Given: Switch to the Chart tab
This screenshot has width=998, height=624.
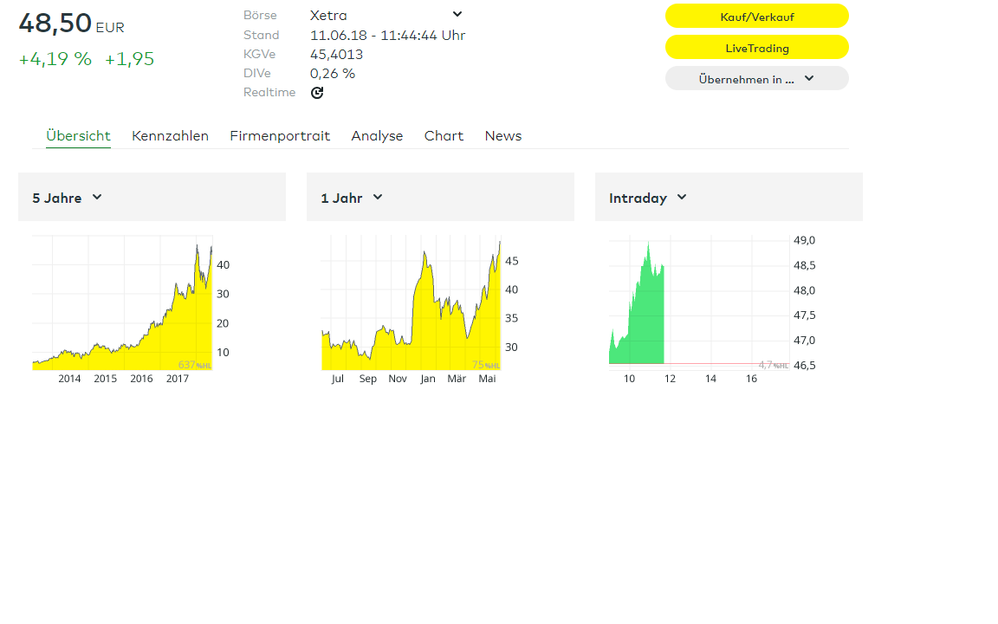Looking at the screenshot, I should click(443, 136).
